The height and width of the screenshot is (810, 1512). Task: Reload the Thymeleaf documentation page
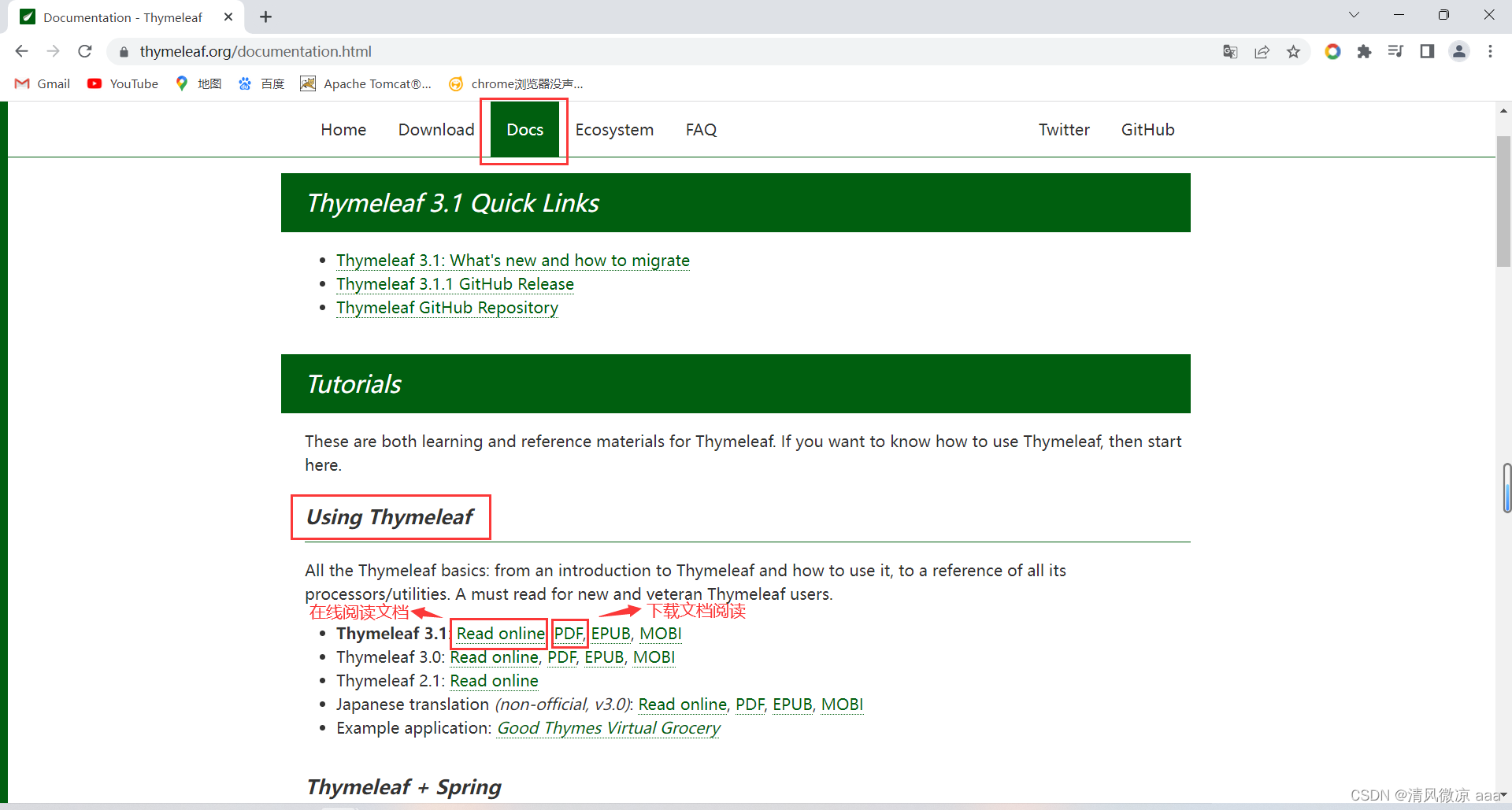[x=85, y=51]
